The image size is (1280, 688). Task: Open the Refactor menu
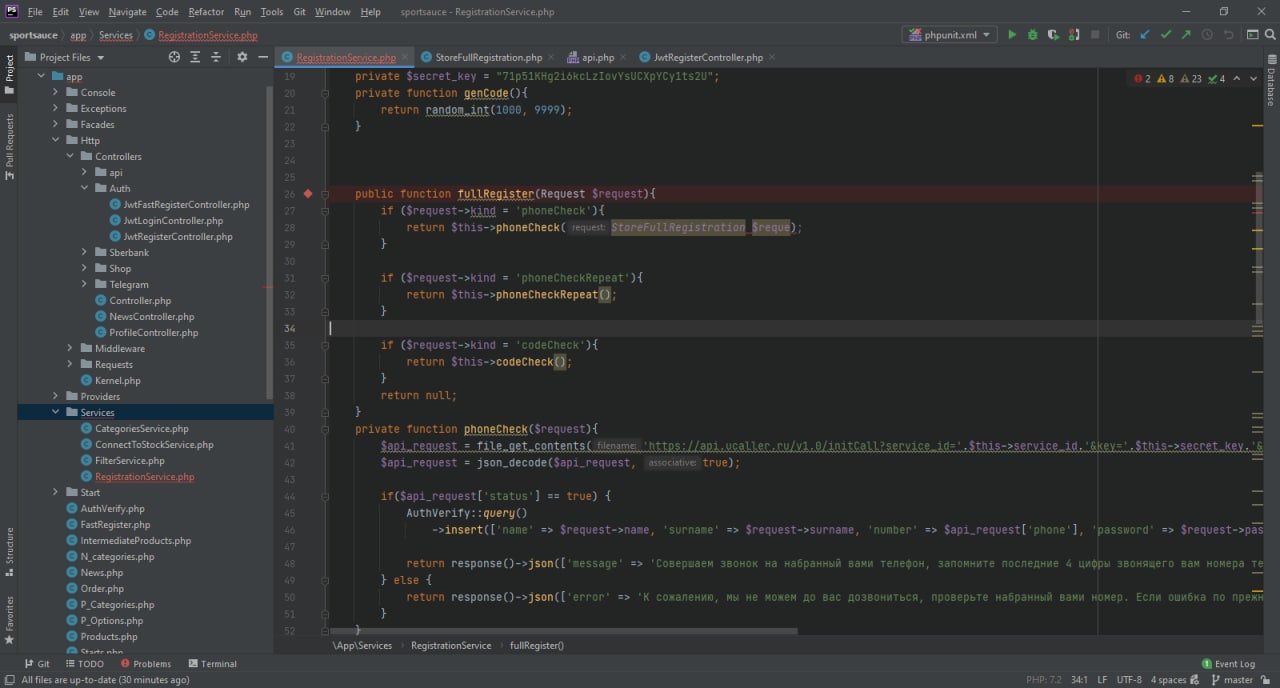coord(206,12)
